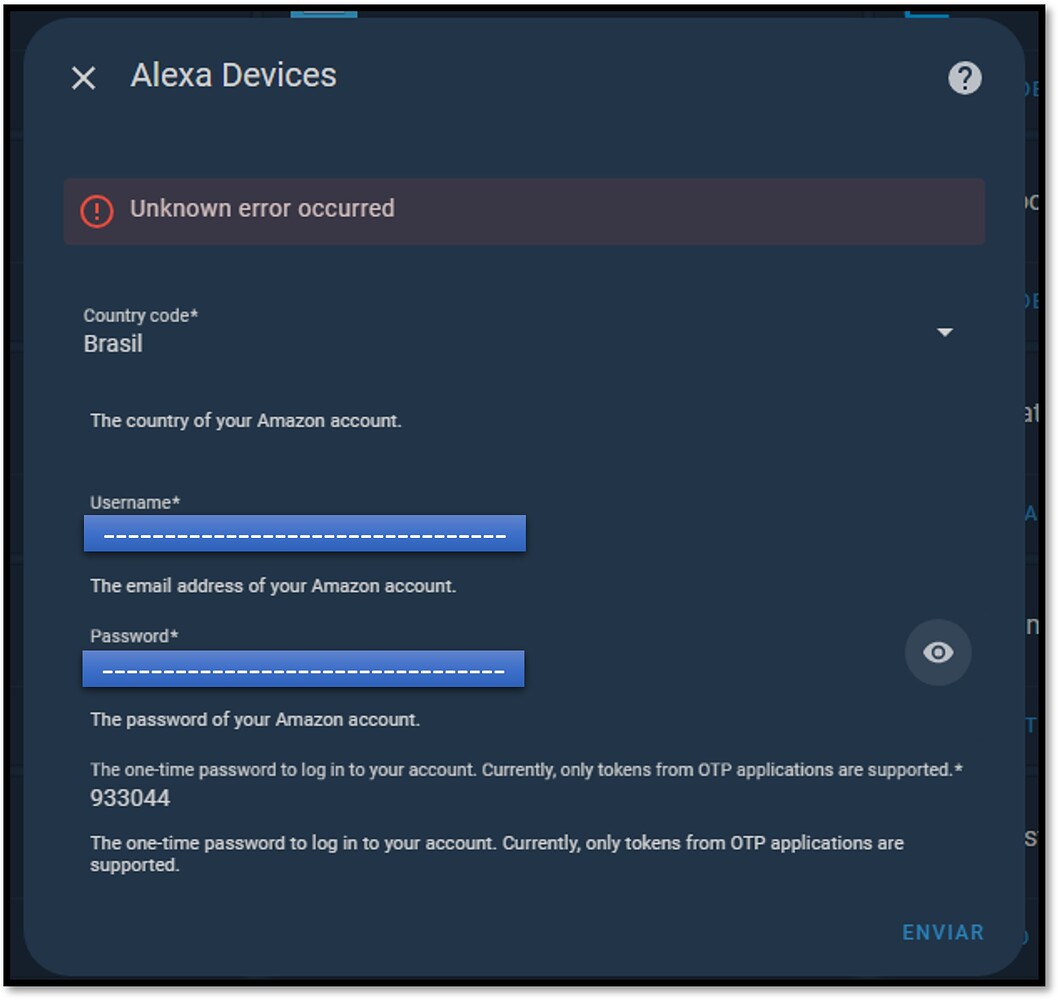The width and height of the screenshot is (1058, 1000).
Task: Click ENVIAR to send credentials
Action: coord(941,932)
